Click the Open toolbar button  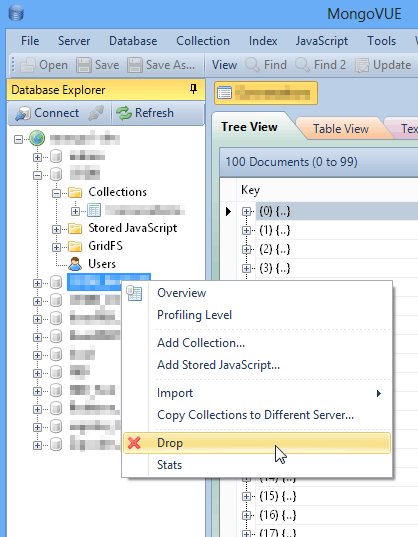pyautogui.click(x=44, y=65)
